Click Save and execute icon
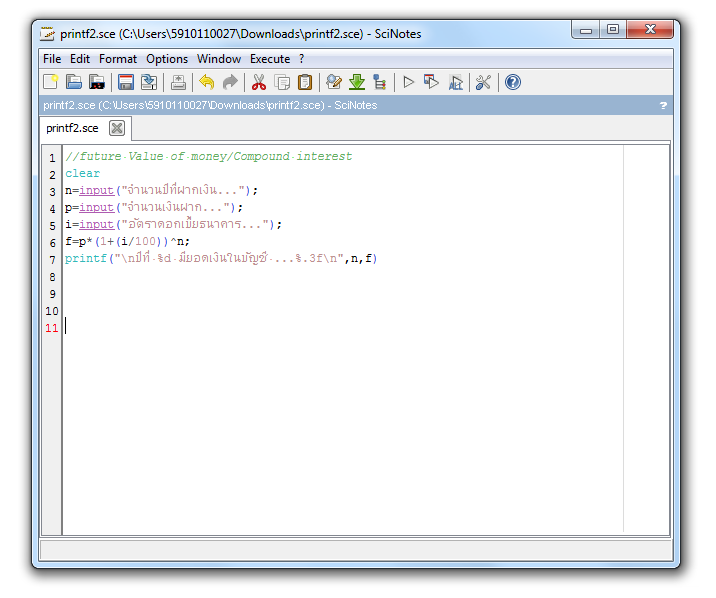 pos(432,82)
